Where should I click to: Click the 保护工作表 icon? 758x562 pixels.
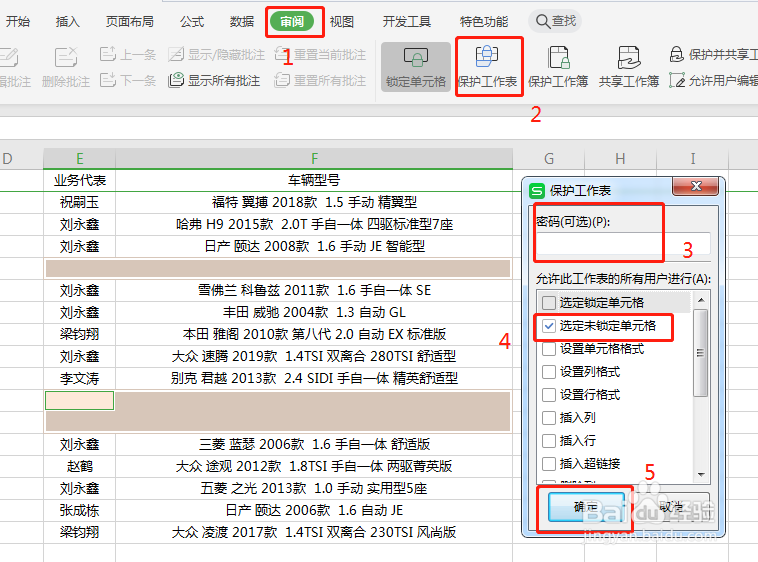pyautogui.click(x=487, y=57)
